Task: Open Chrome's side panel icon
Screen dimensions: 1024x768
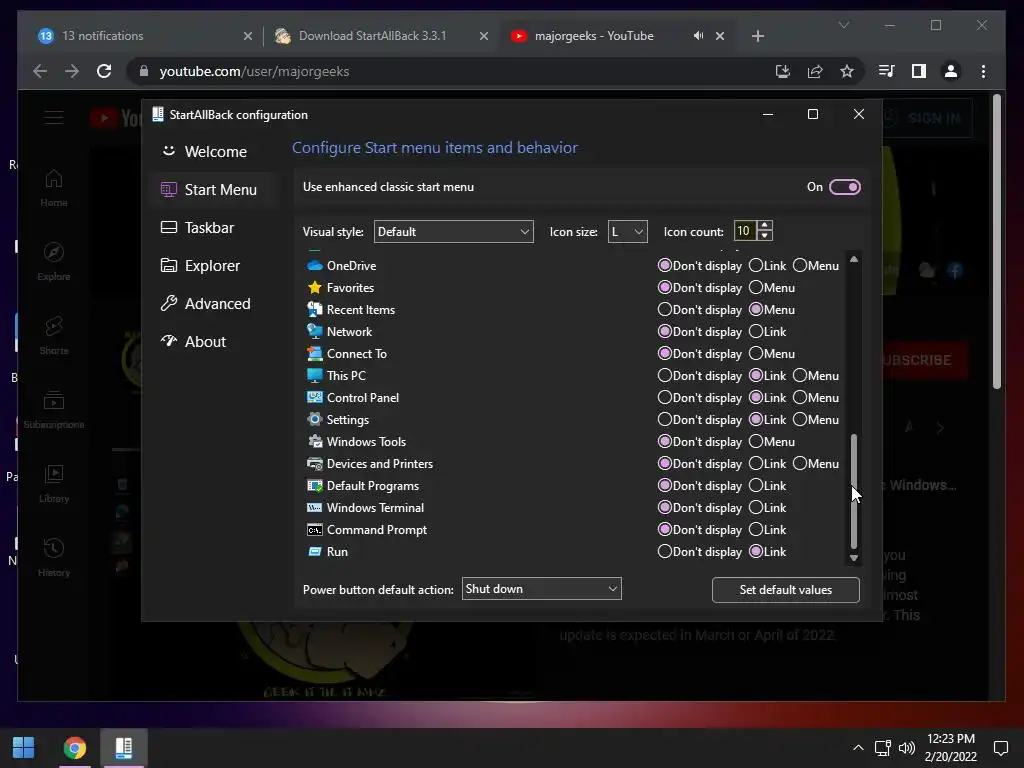Action: coord(919,71)
